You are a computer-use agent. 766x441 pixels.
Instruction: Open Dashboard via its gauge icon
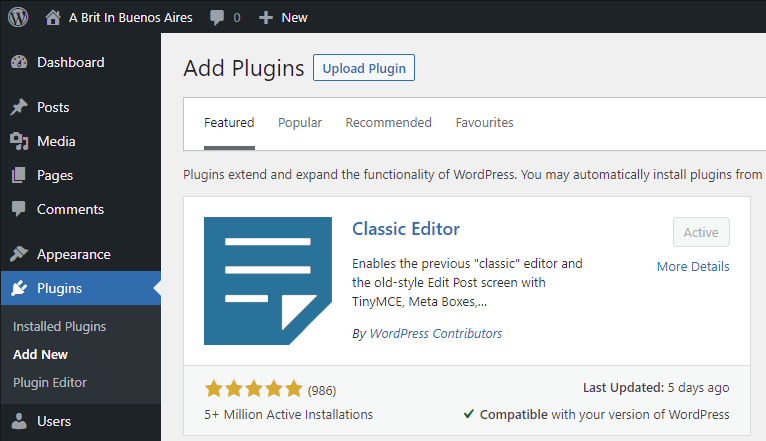pos(19,62)
